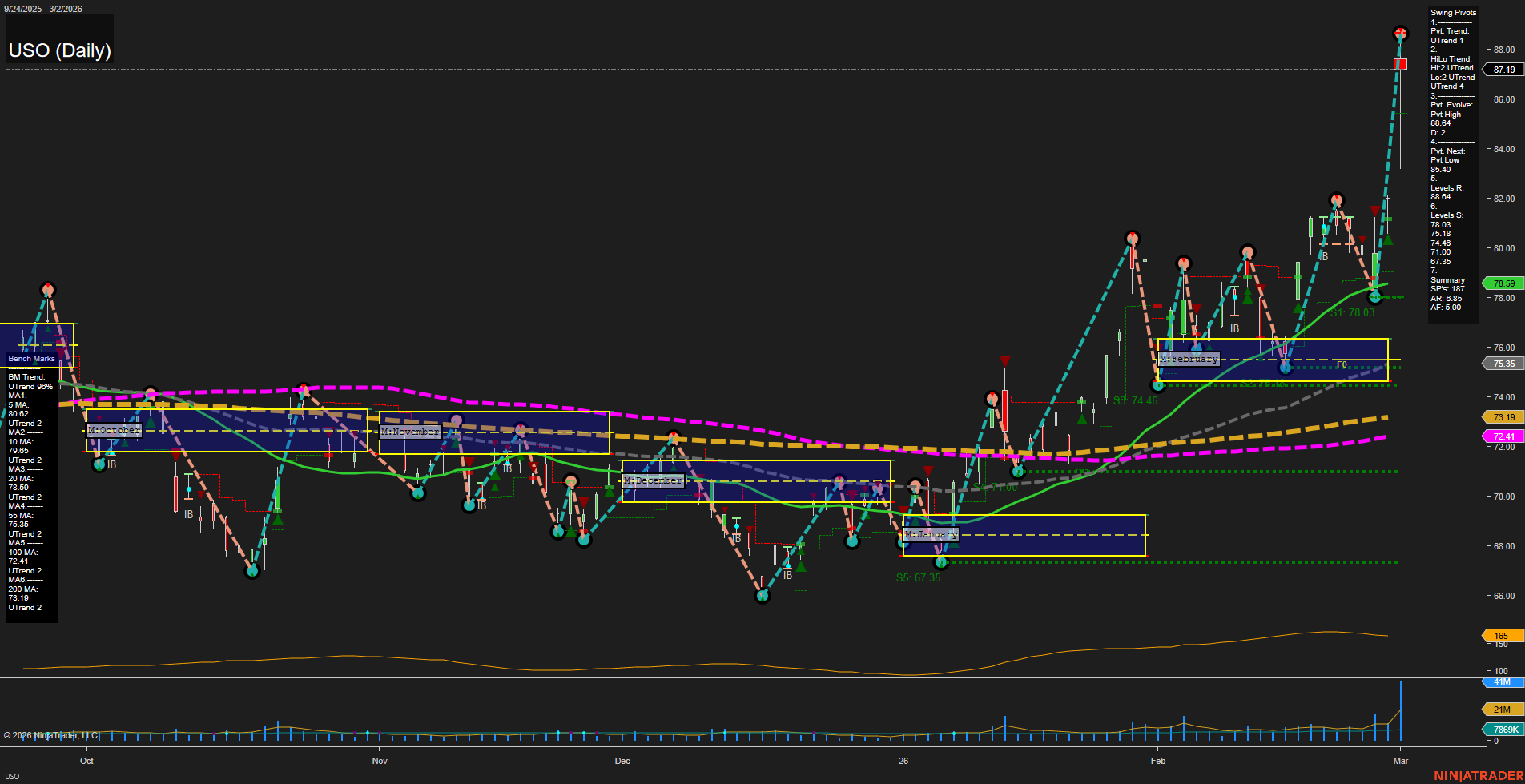
Task: Select the M:October monthly range label
Action: 114,431
